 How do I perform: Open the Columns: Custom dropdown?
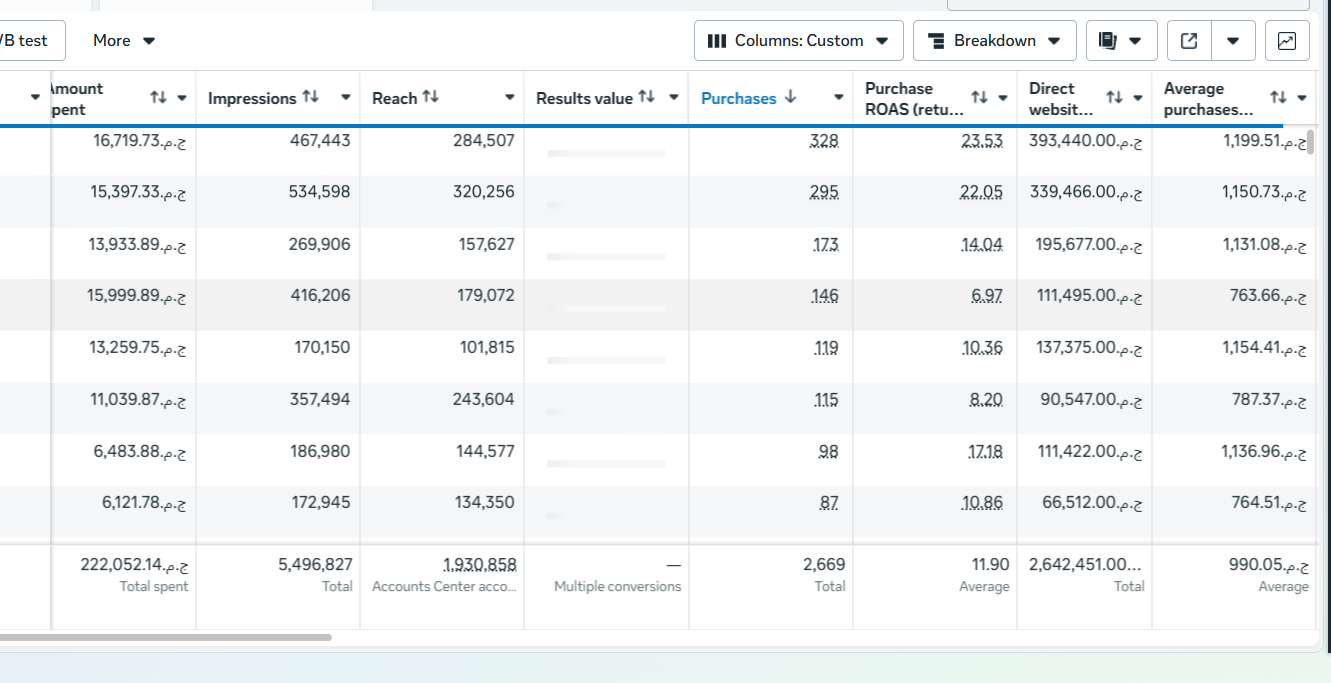798,41
